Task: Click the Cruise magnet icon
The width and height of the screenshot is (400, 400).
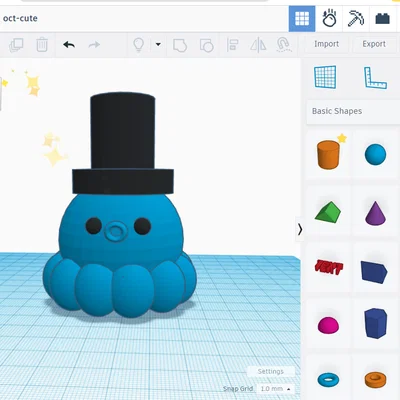Action: (x=284, y=45)
